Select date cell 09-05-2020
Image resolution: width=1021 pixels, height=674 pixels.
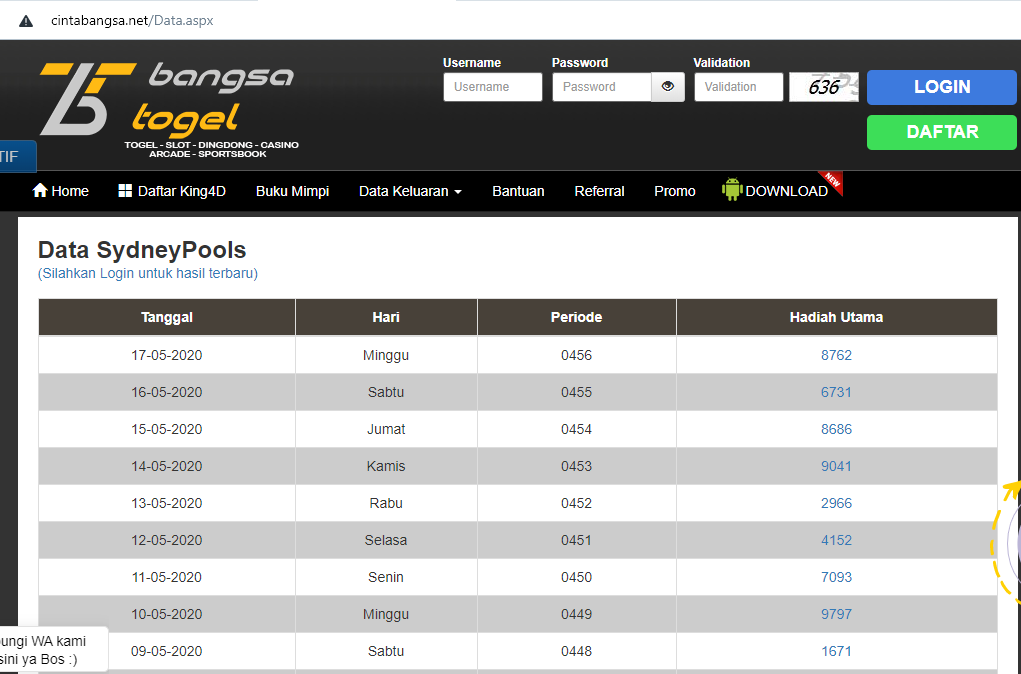pos(167,651)
